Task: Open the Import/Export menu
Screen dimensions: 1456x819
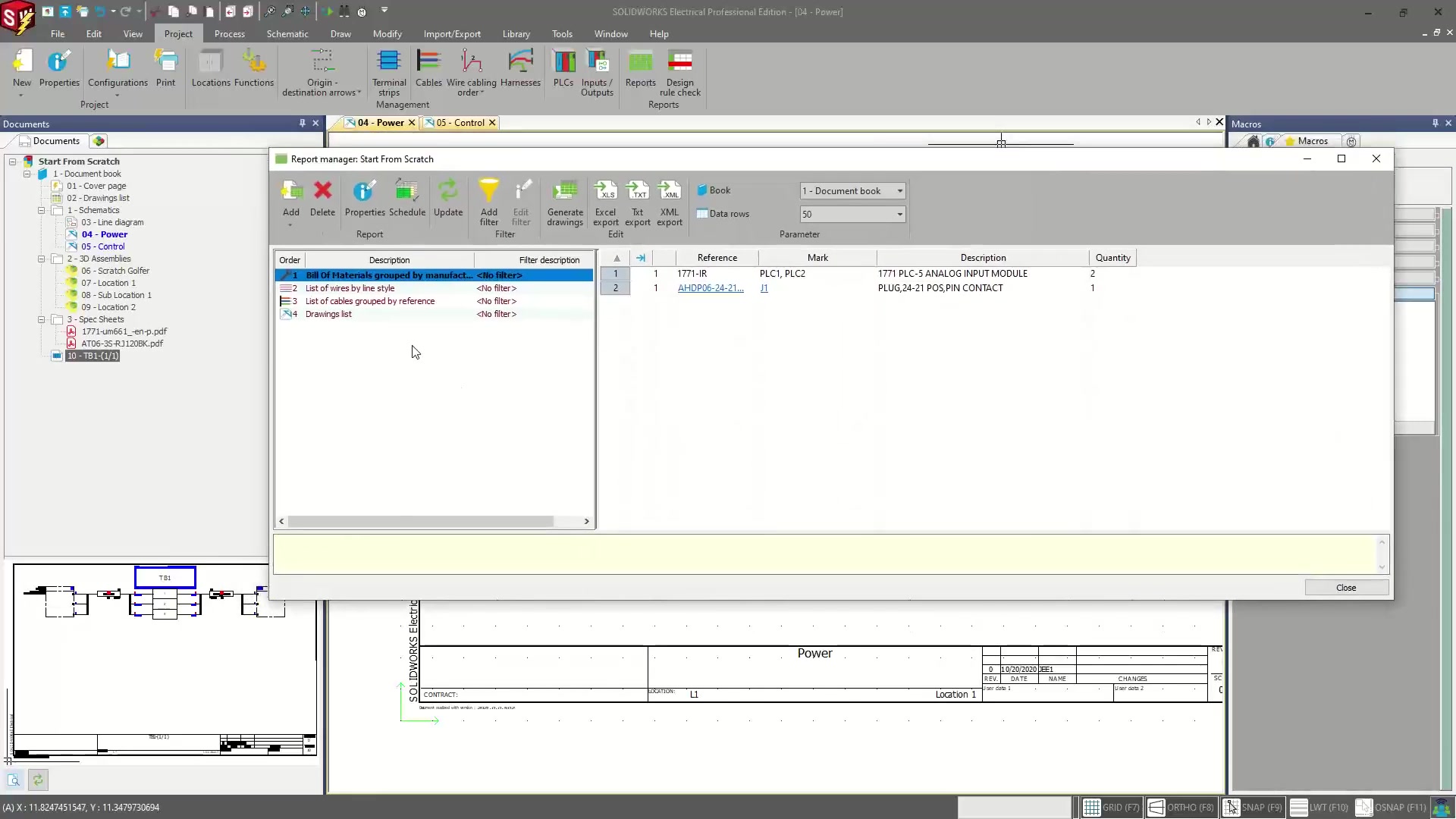Action: 452,34
